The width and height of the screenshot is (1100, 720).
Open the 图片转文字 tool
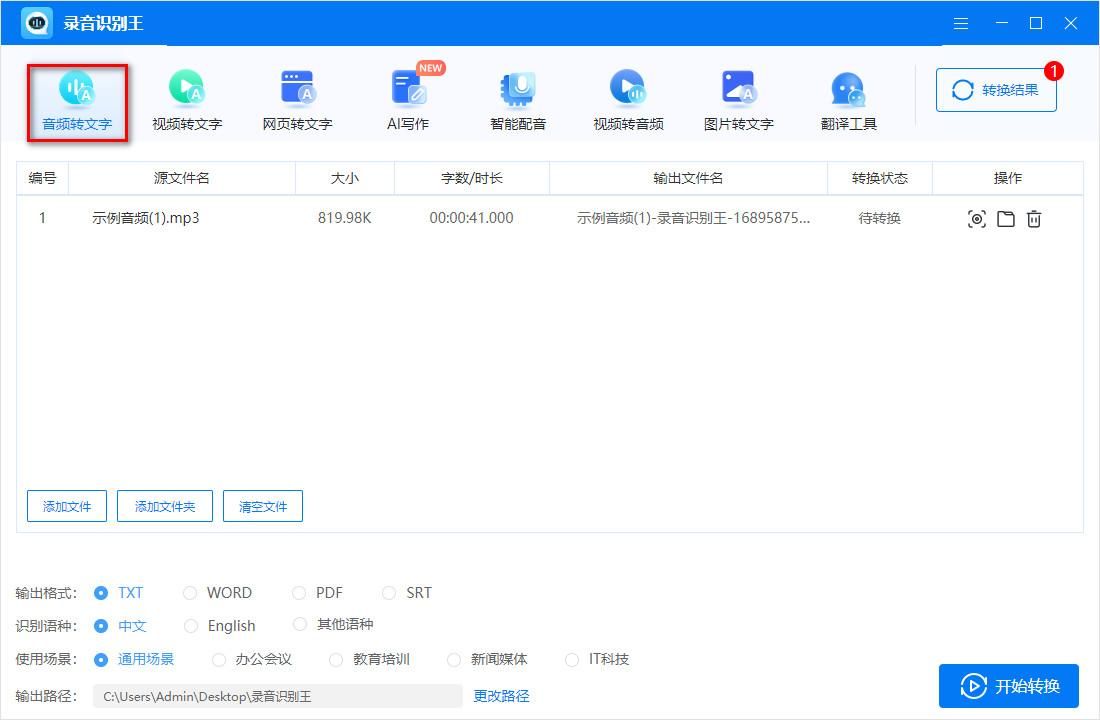739,102
